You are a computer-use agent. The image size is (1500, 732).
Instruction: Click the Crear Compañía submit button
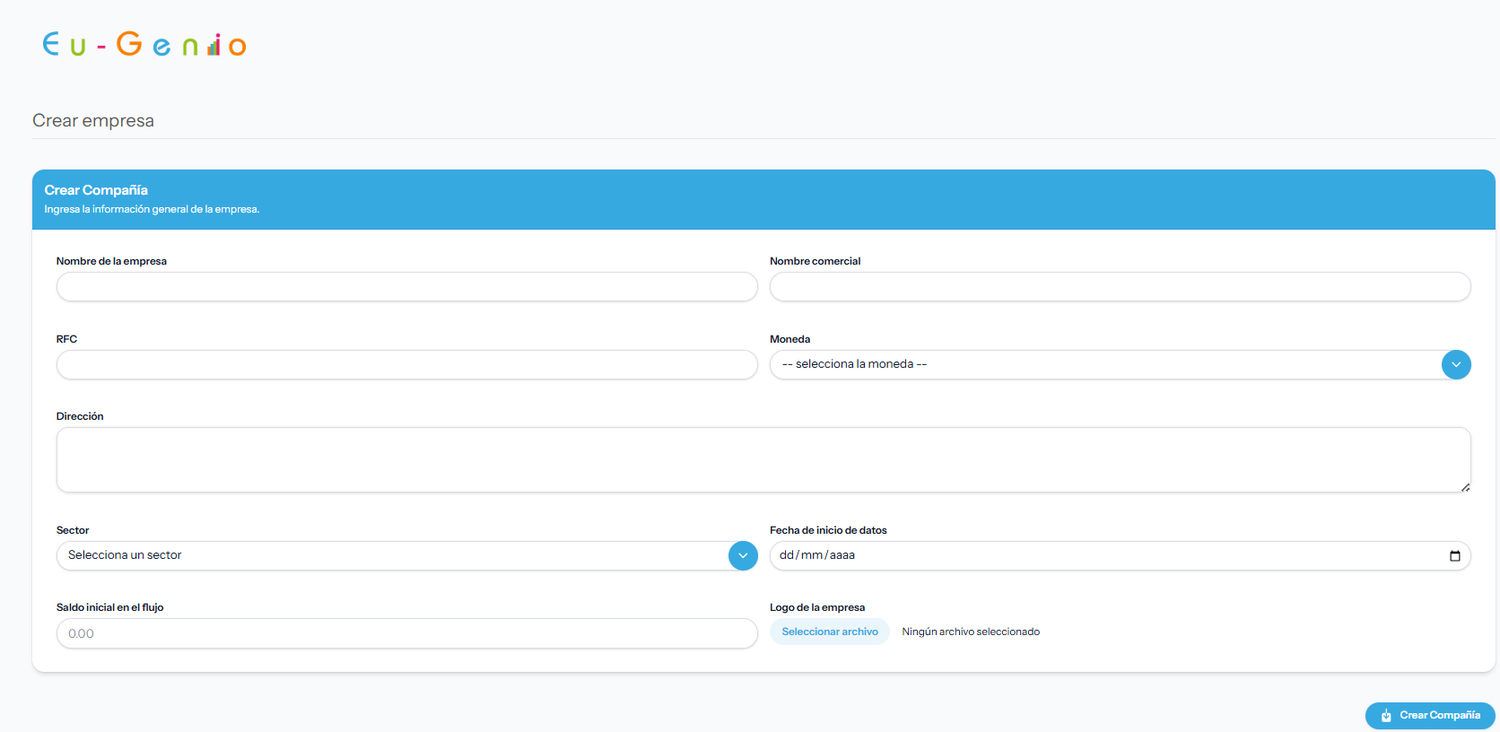coord(1430,716)
